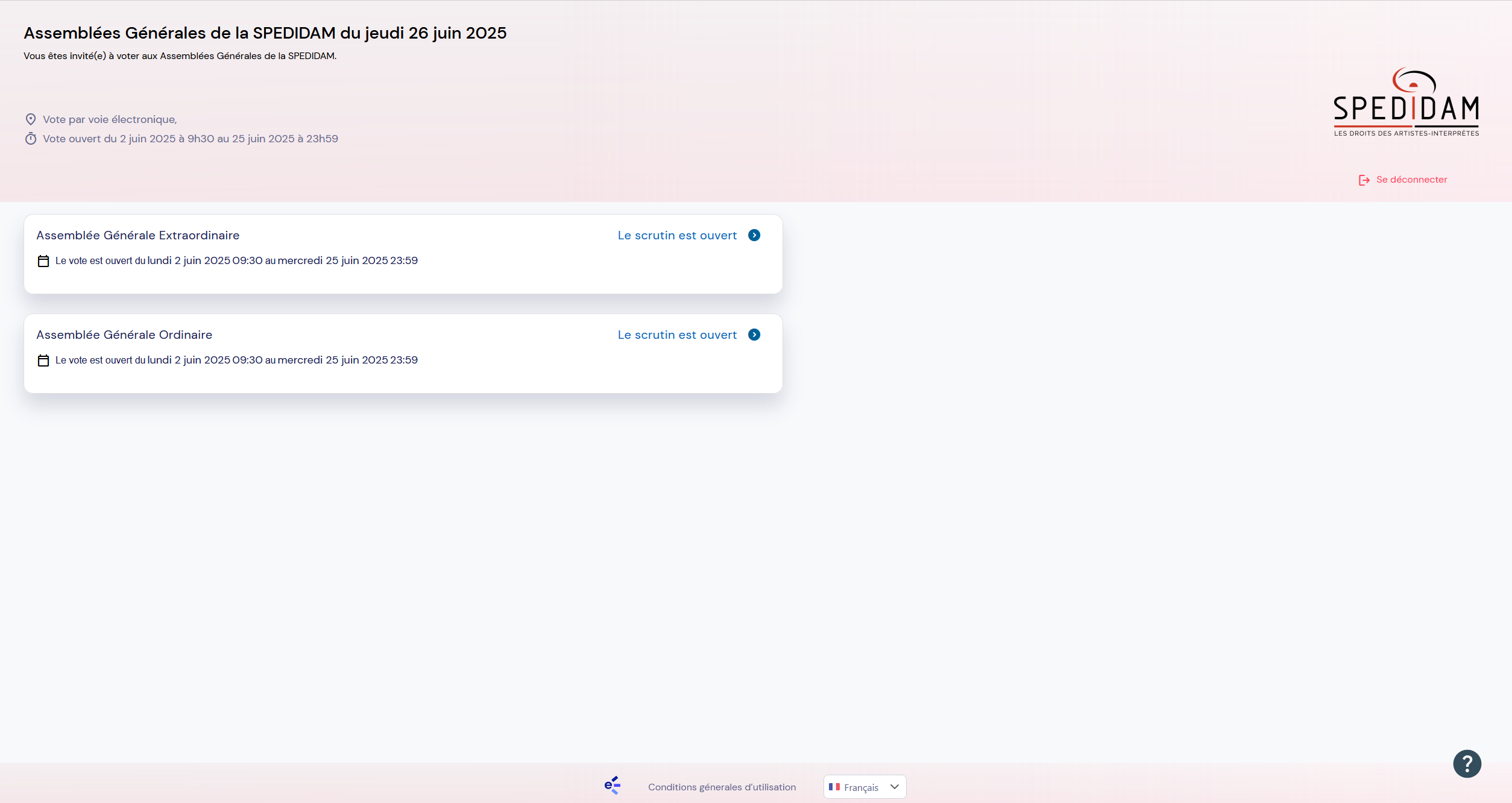Select Assemblée Générale Ordinaire title

pyautogui.click(x=124, y=335)
